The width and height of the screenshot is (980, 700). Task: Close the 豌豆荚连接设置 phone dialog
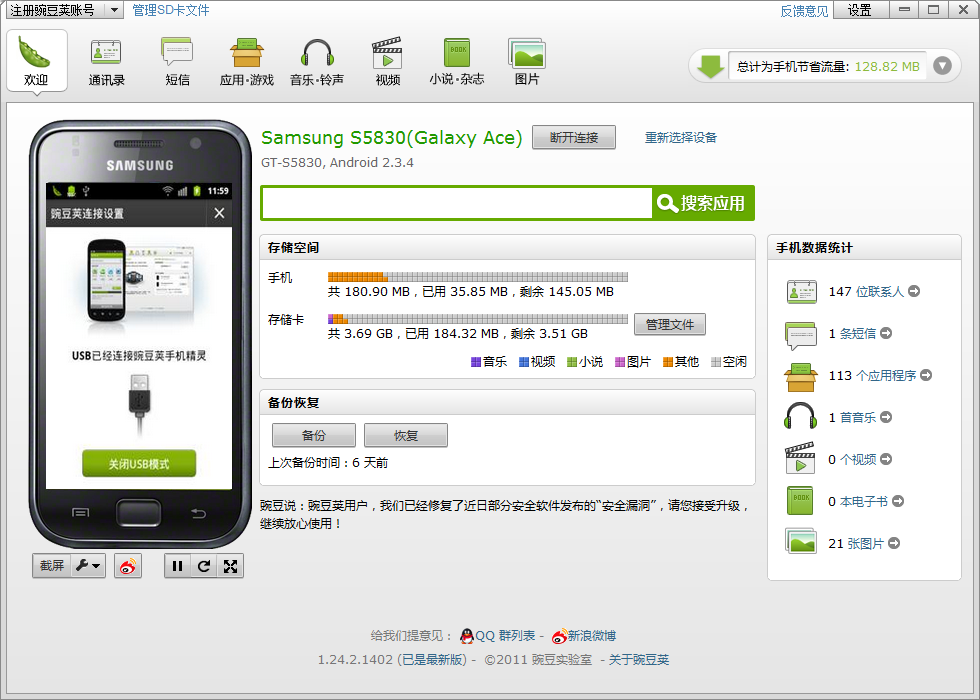click(x=219, y=213)
